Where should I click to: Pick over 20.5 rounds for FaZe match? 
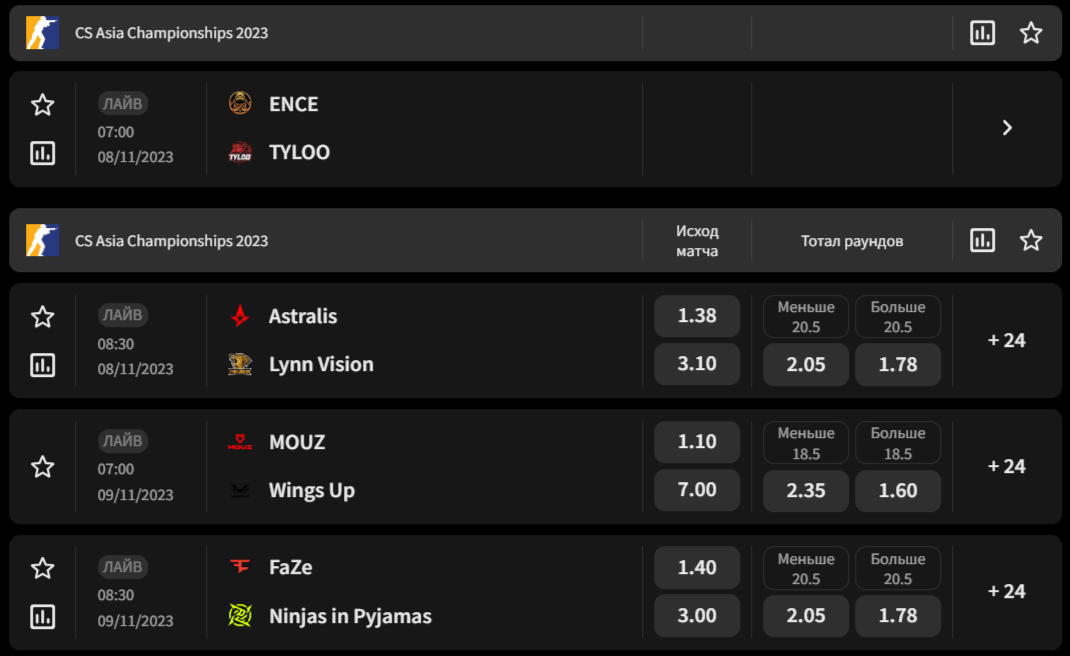(x=898, y=616)
